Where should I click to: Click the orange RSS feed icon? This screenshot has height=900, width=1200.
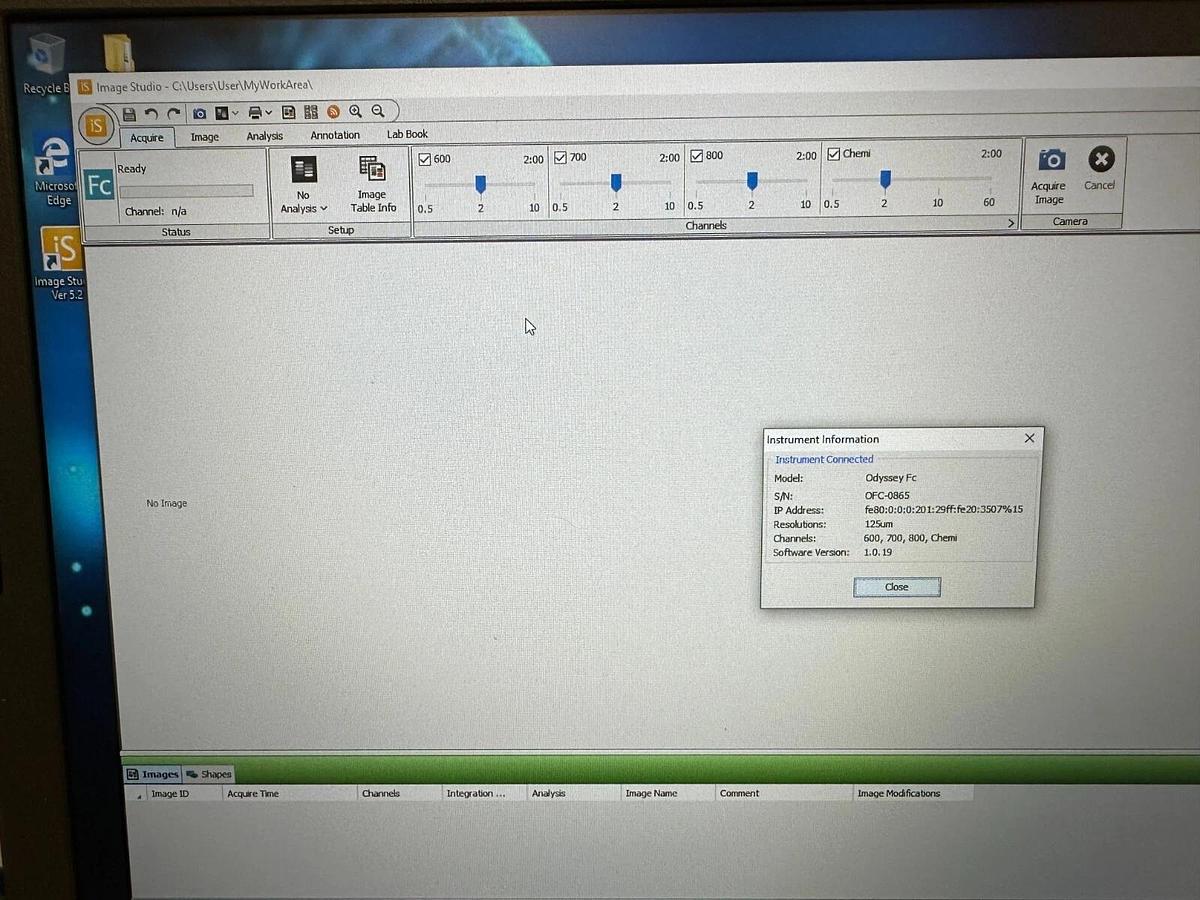tap(333, 112)
